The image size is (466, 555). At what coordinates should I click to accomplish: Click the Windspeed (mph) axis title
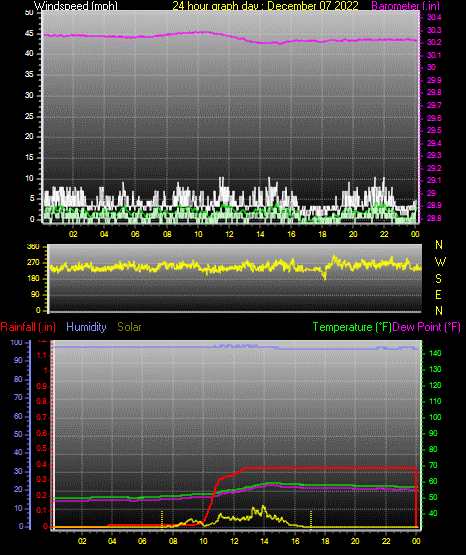point(75,6)
